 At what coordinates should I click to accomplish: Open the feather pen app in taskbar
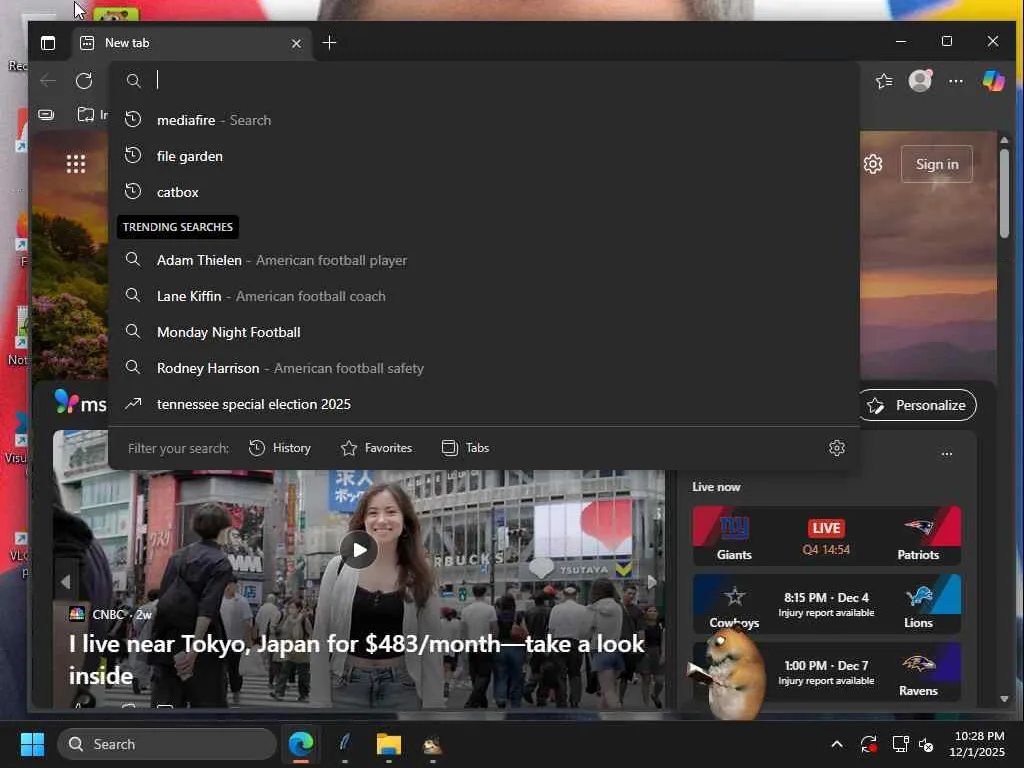tap(345, 744)
